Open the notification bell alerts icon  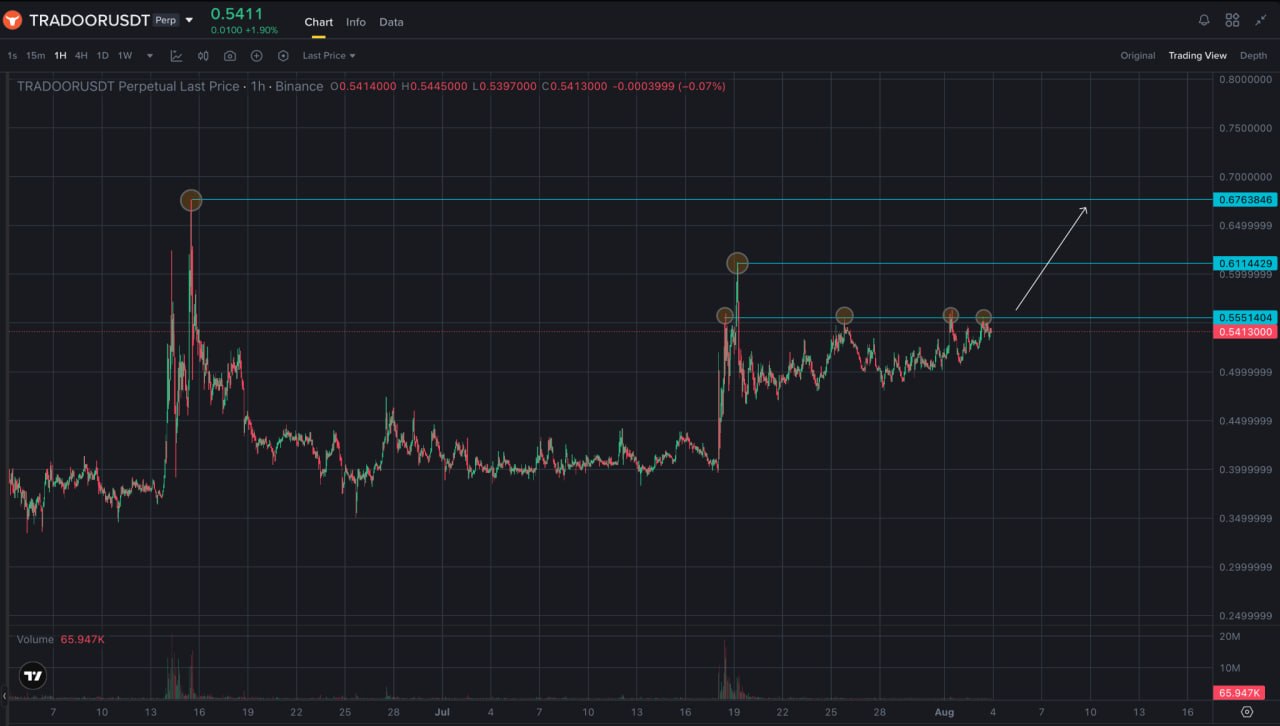click(1204, 20)
